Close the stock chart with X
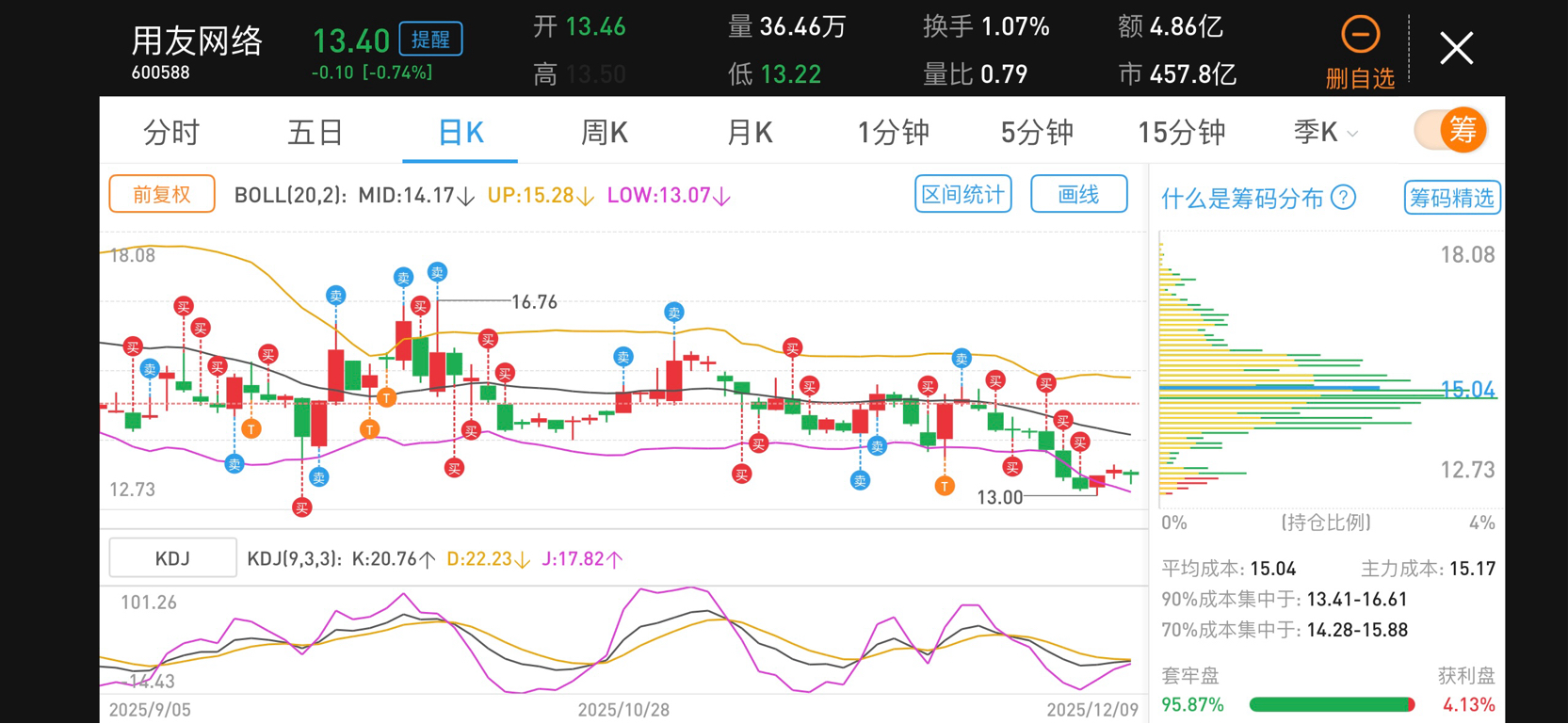The width and height of the screenshot is (1568, 724). 1456,48
